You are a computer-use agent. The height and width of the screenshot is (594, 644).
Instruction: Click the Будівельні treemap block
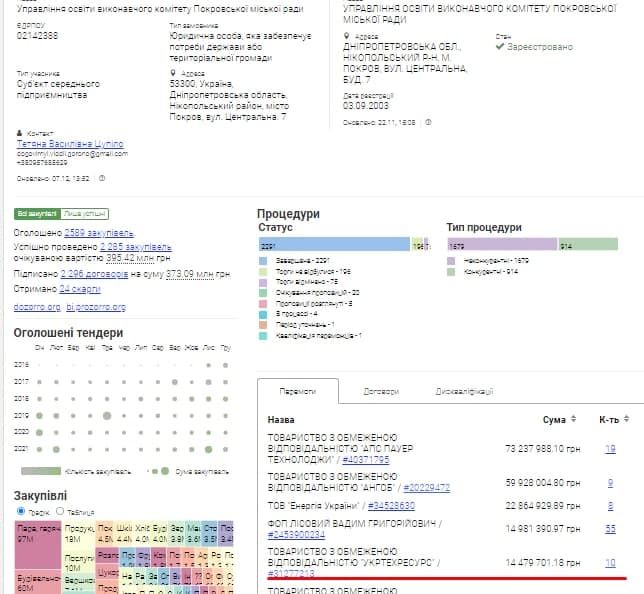click(38, 582)
